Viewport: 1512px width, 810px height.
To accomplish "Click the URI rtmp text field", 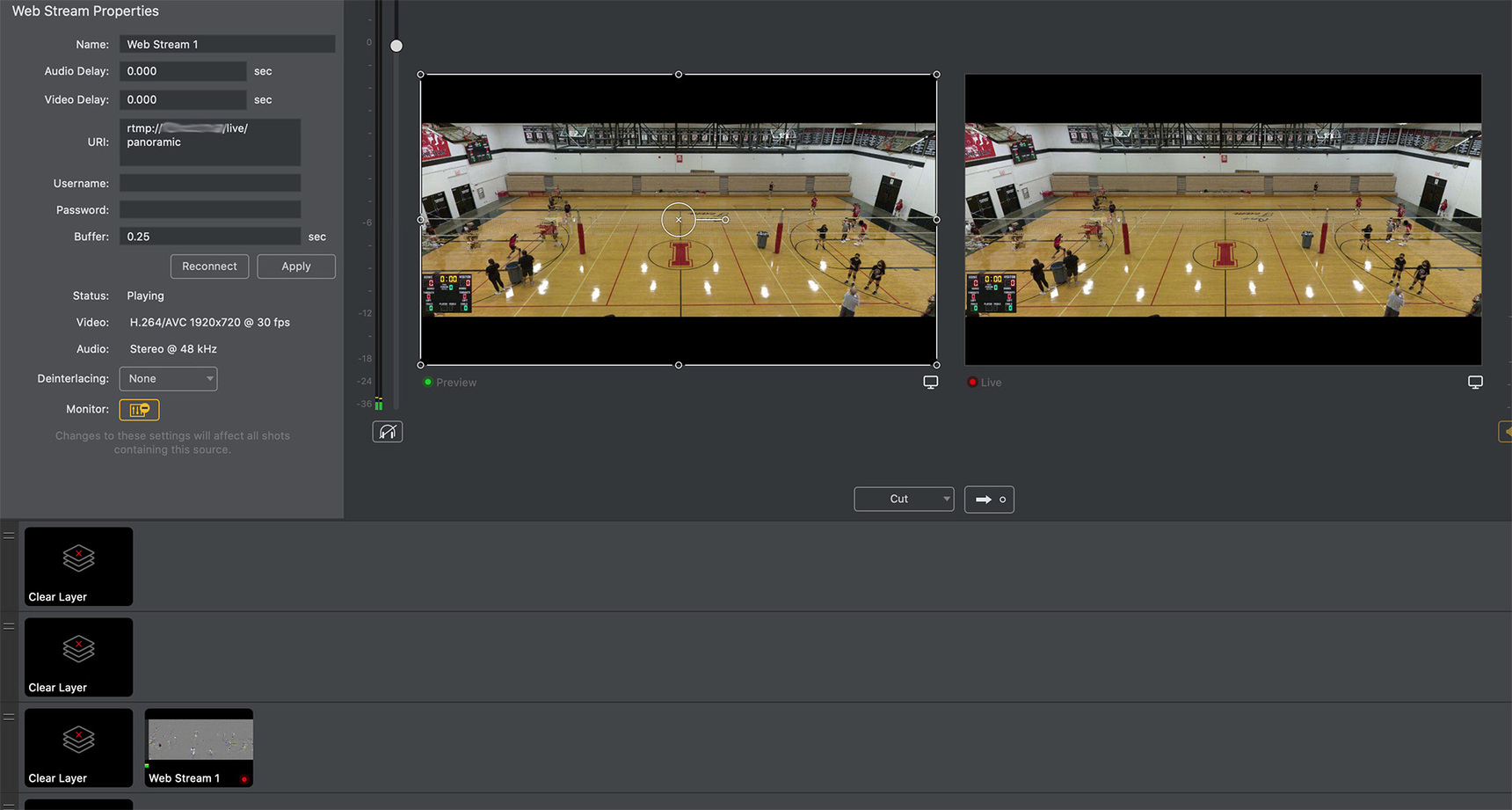I will 210,142.
